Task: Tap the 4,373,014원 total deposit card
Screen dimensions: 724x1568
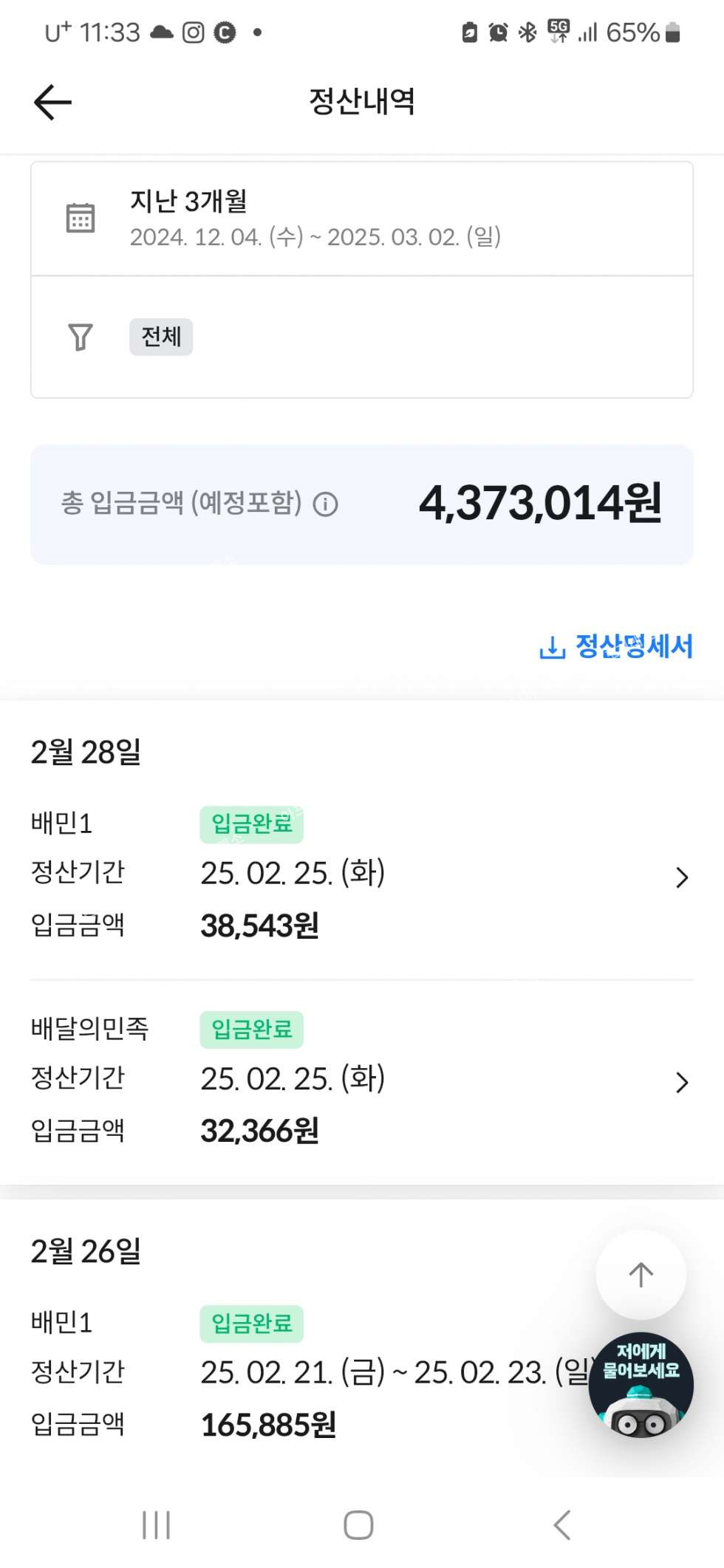Action: (361, 504)
